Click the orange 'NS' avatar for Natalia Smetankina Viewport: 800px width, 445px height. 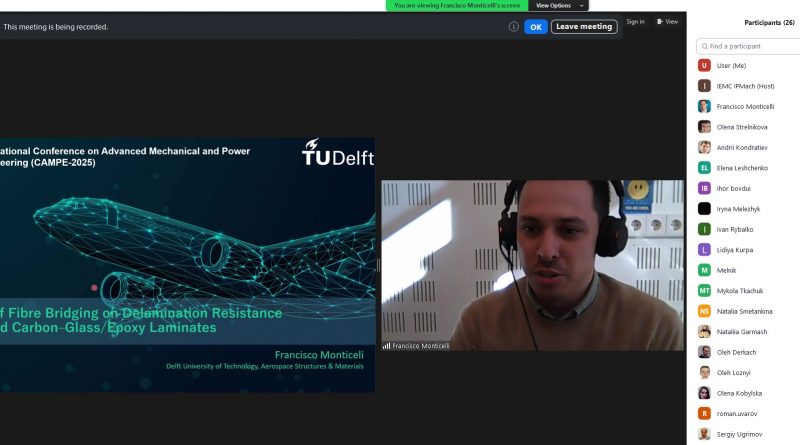tap(704, 311)
